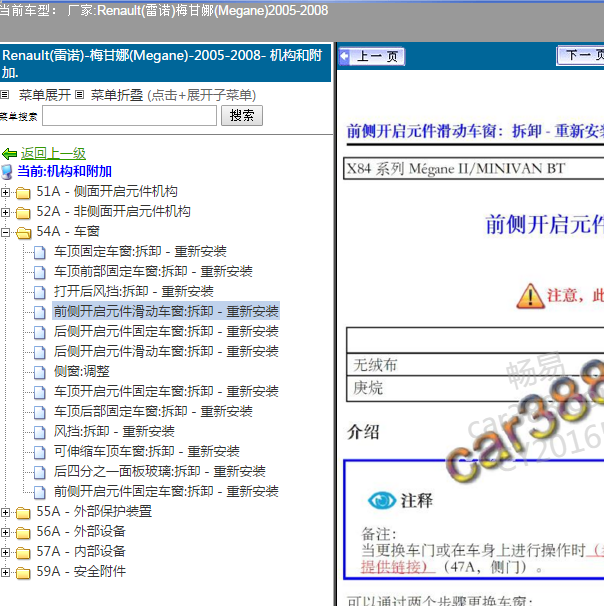
Task: Expand the 52A 非侧面开启元件机构 node
Action: (5, 212)
